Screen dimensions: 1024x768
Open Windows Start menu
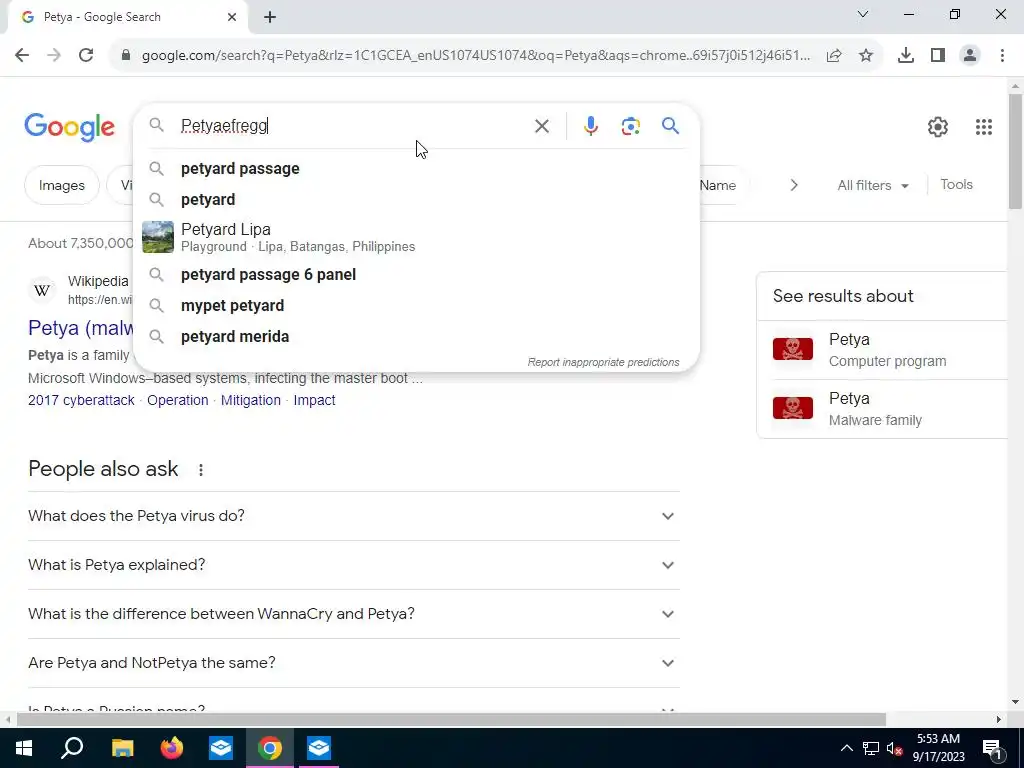(x=24, y=748)
